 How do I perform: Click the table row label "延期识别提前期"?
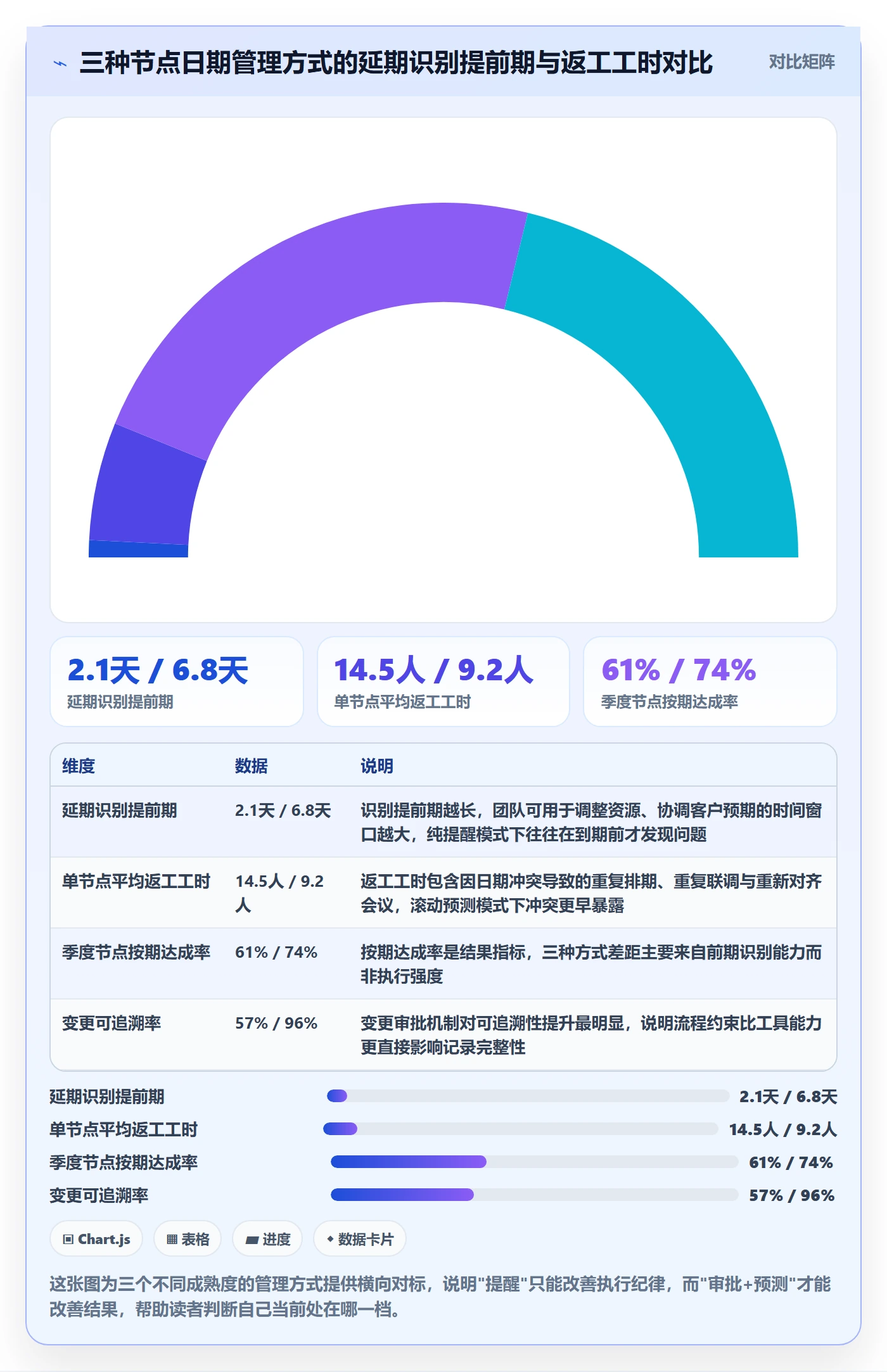tap(120, 810)
